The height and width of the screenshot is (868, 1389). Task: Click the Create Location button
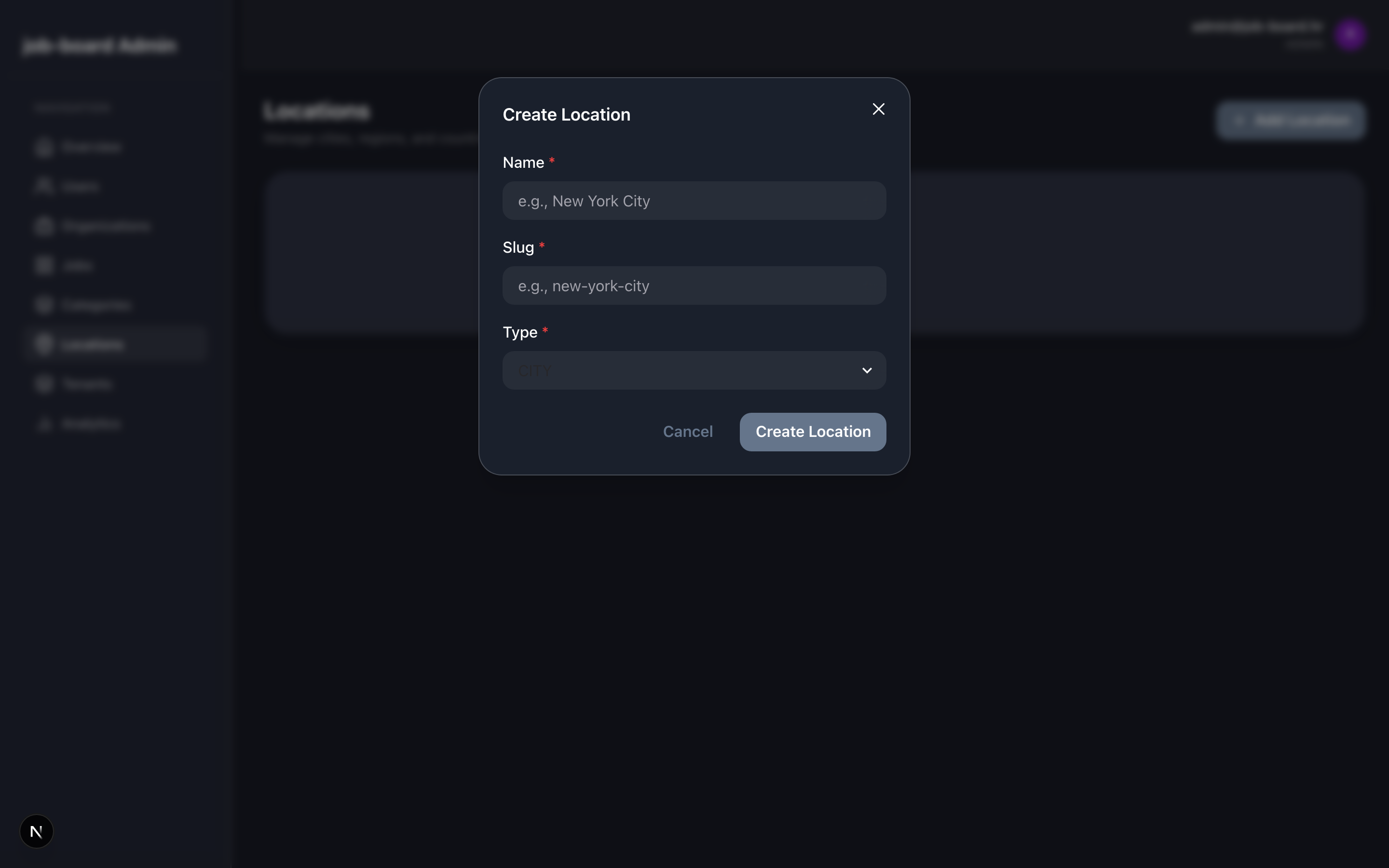pyautogui.click(x=812, y=432)
